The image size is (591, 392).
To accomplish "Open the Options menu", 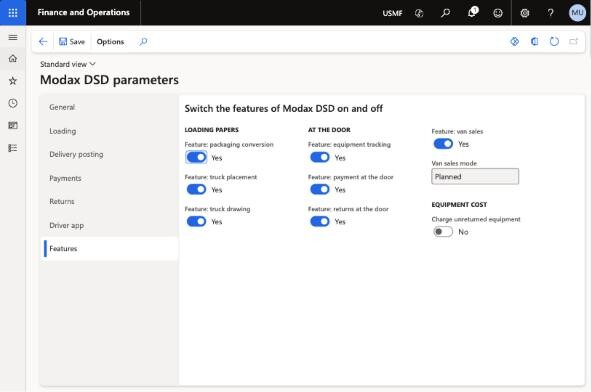I will click(x=110, y=41).
